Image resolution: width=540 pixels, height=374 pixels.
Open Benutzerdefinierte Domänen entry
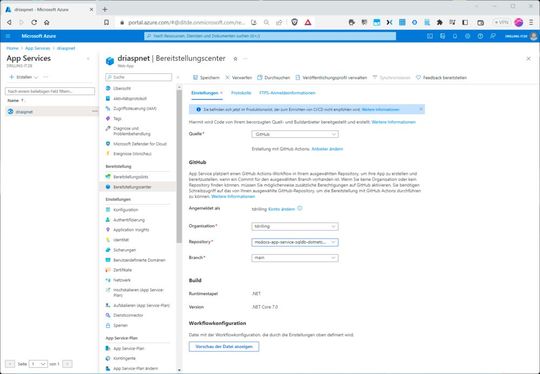click(139, 260)
